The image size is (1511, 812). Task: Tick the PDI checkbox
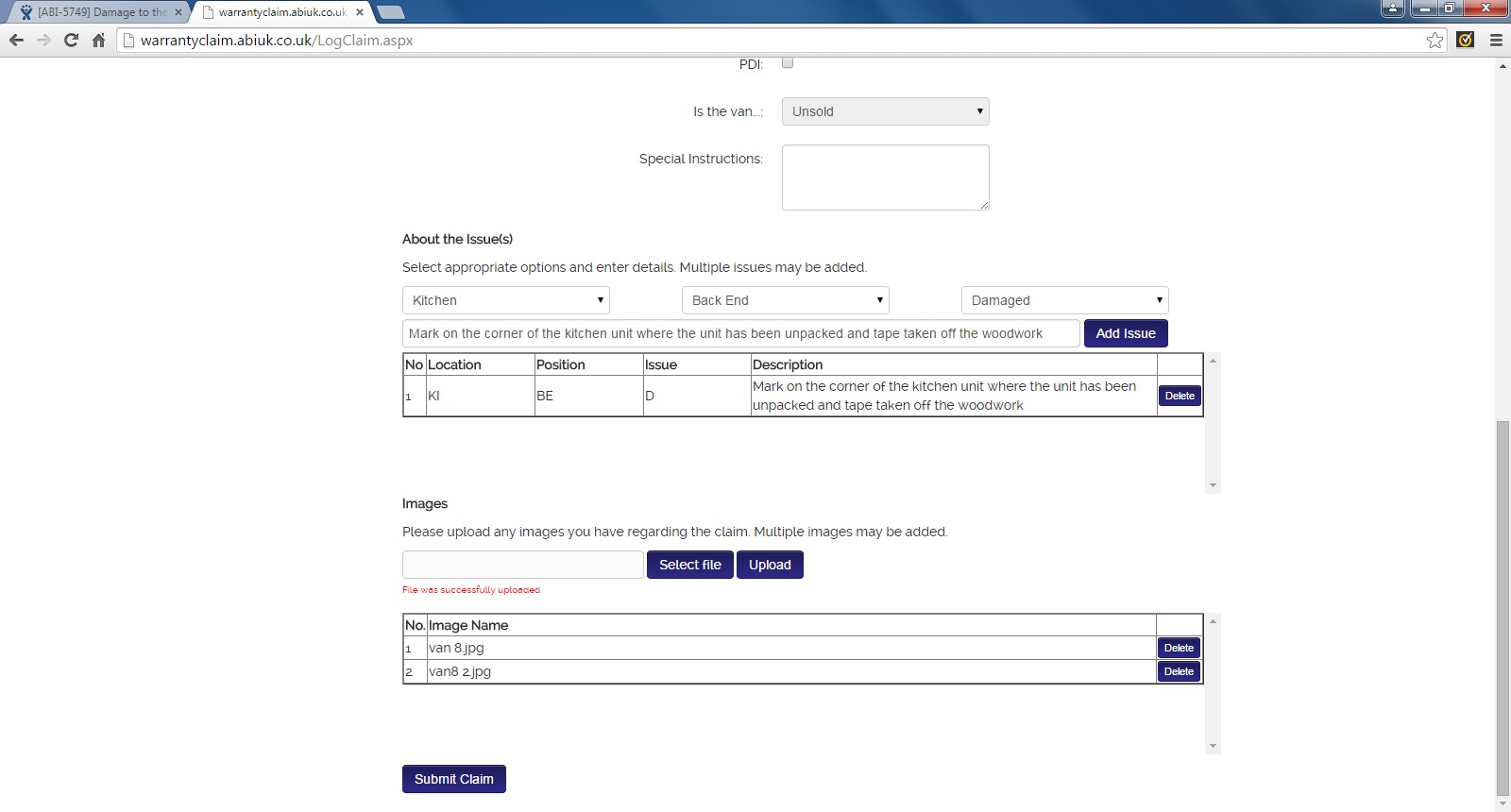tap(788, 62)
